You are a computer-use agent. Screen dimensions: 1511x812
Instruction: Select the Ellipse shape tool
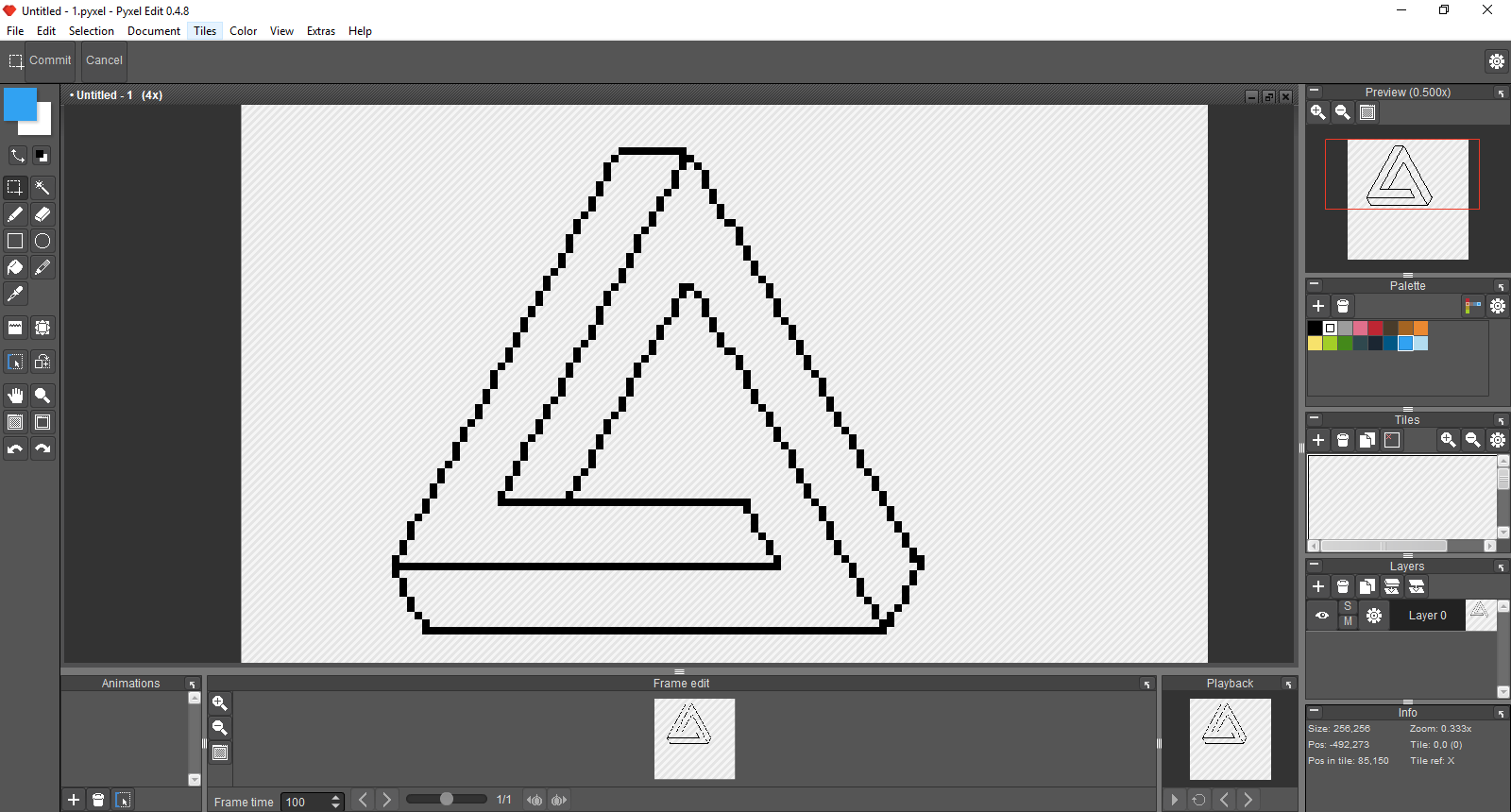point(42,241)
